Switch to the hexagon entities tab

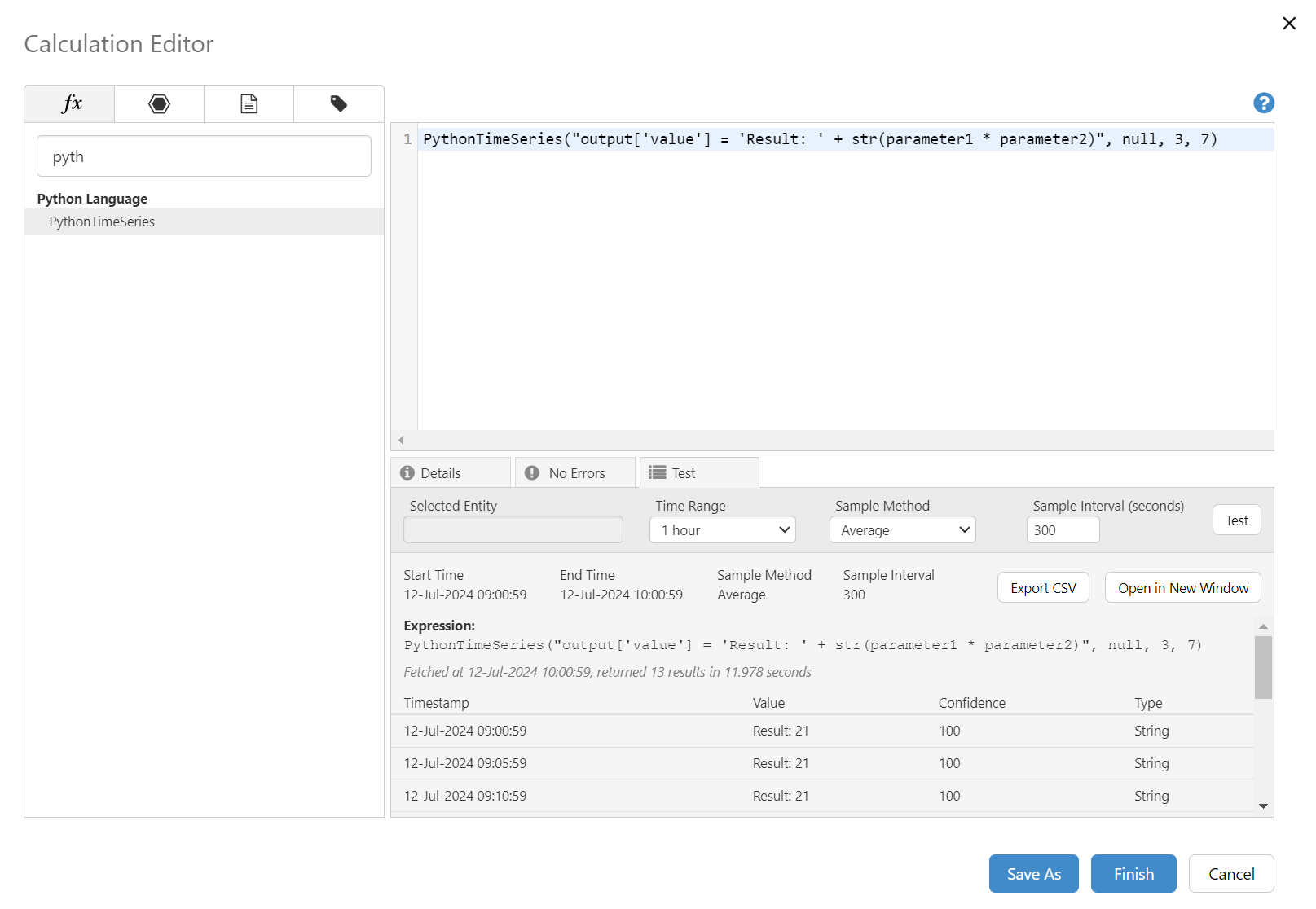point(159,103)
